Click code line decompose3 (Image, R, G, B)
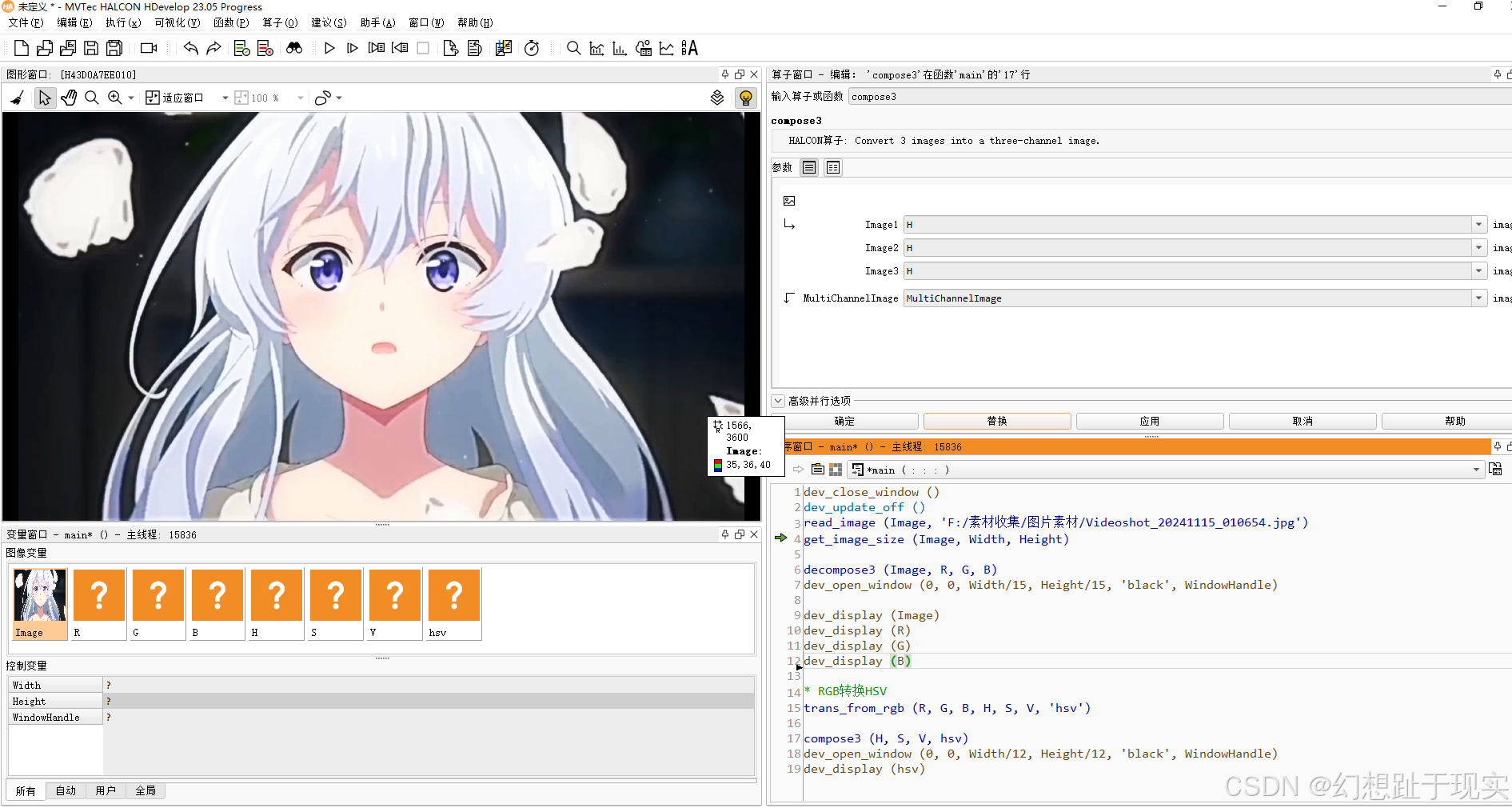Viewport: 1512px width, 812px height. tap(900, 570)
